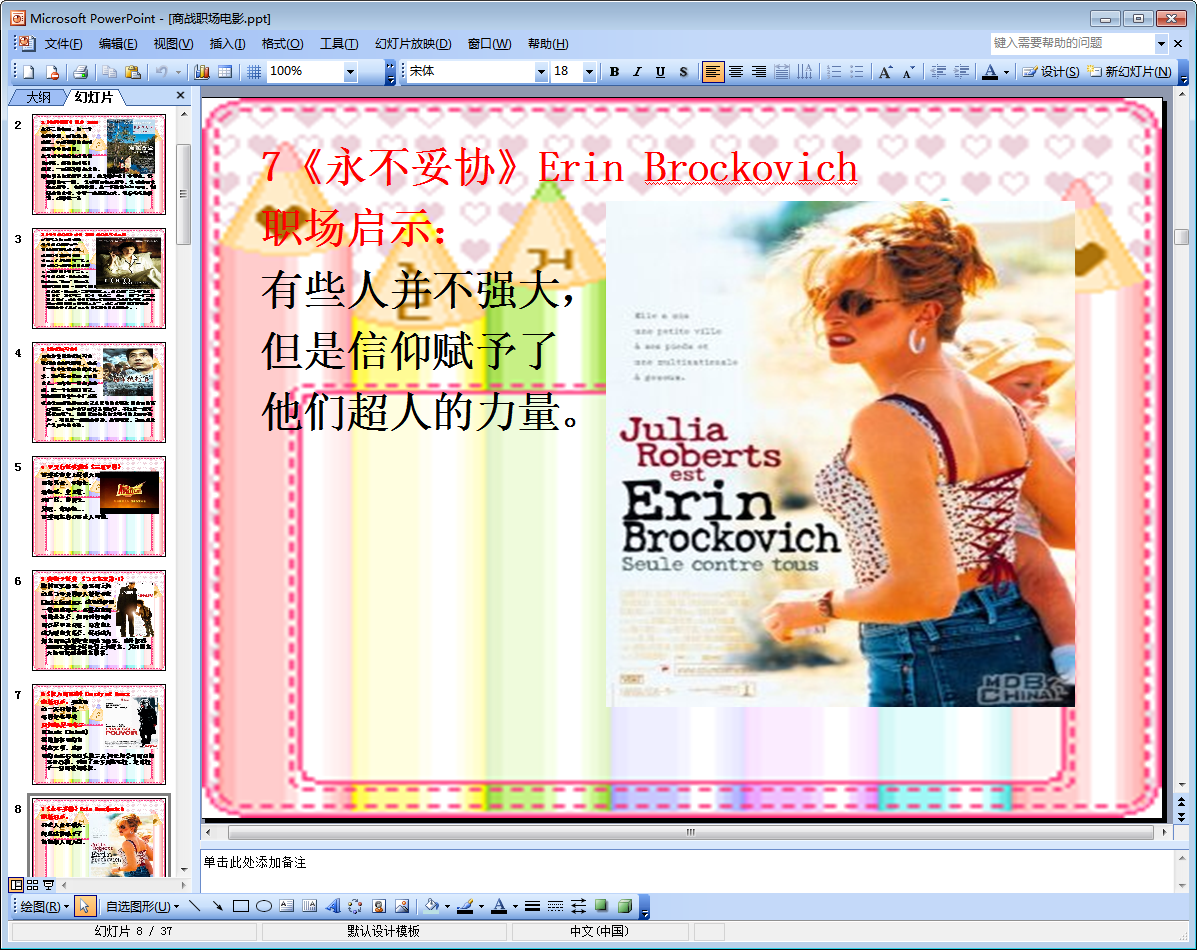Screen dimensions: 1197x950
Task: Close the slides thumbnail pane
Action: 180,95
